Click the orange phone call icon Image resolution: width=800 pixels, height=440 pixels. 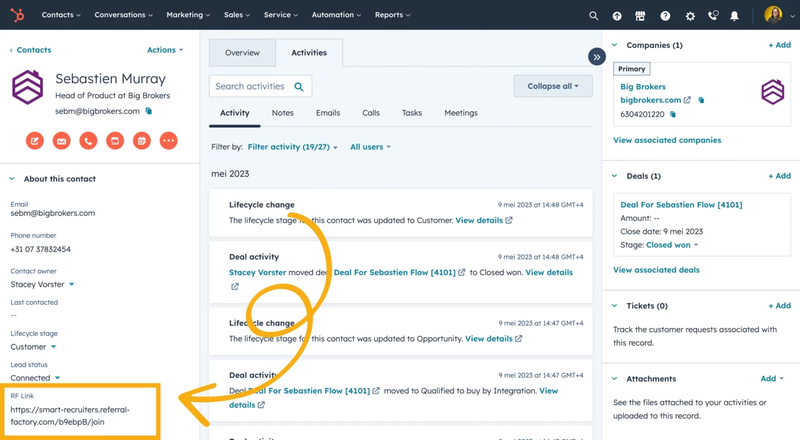tap(89, 141)
